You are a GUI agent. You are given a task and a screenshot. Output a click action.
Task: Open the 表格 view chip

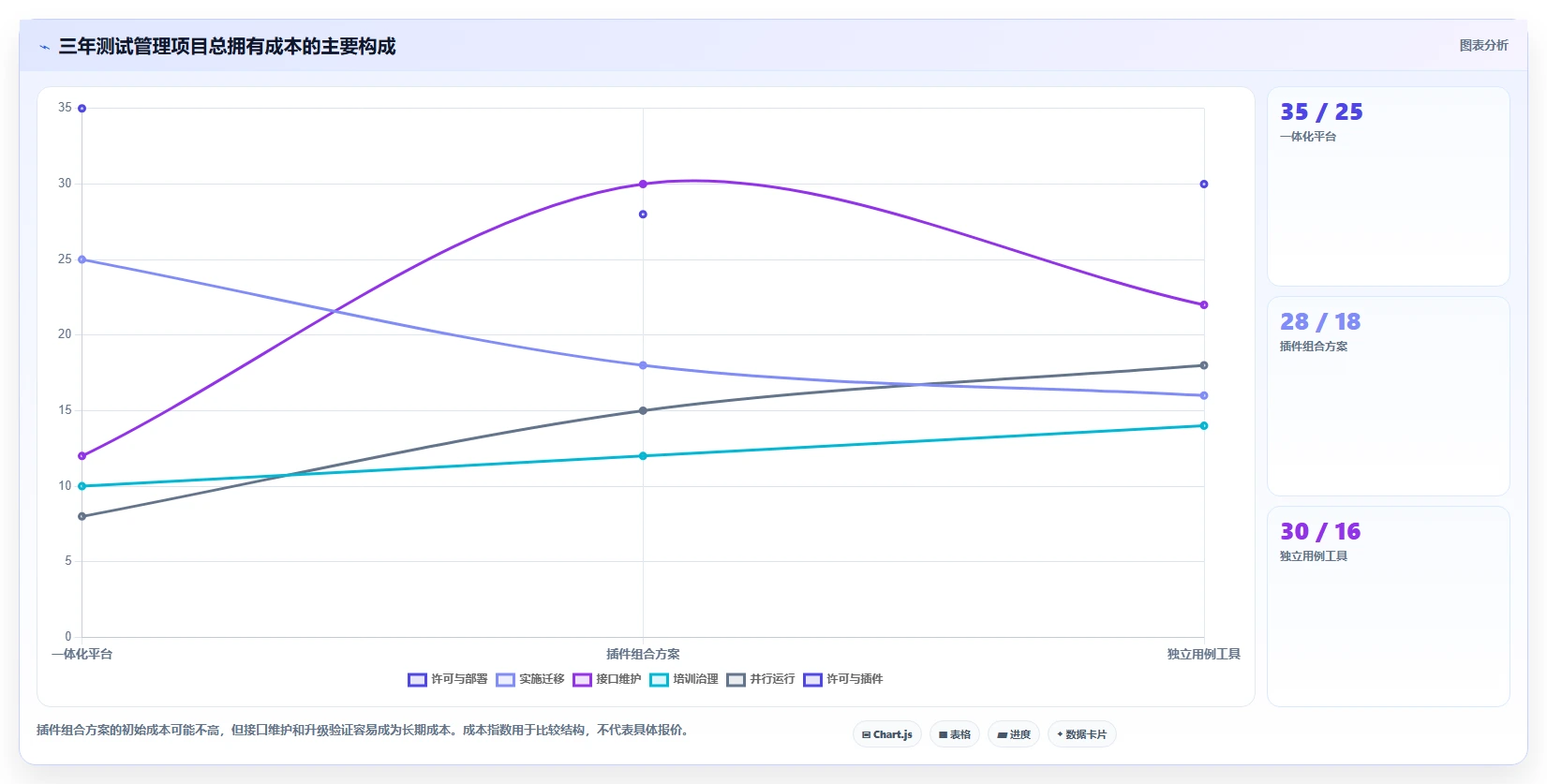click(x=955, y=734)
